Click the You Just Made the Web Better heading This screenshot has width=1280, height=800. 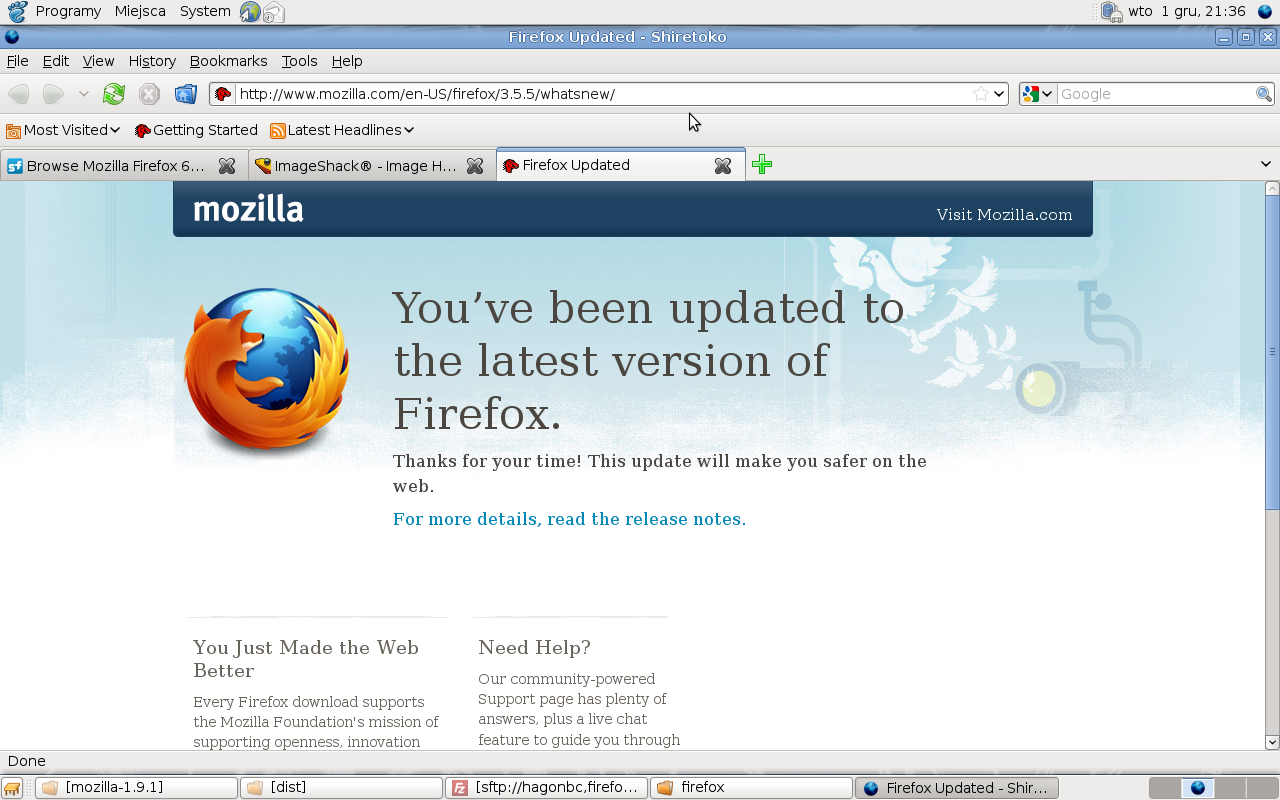pos(306,659)
